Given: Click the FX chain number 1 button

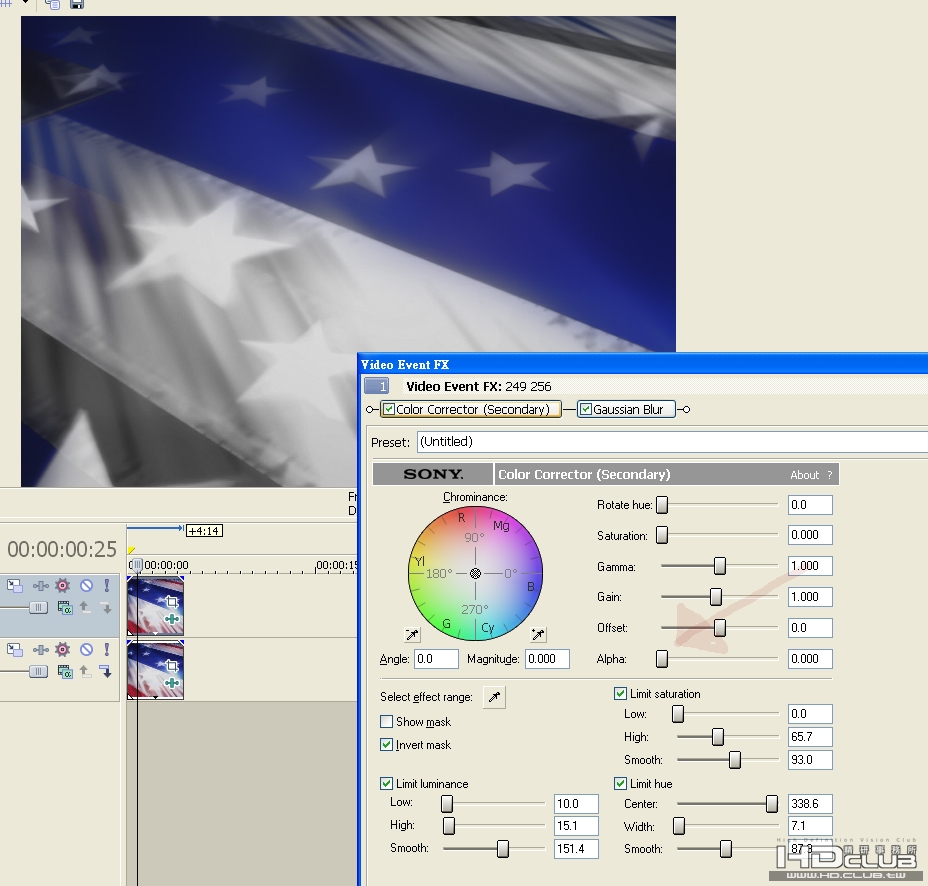Looking at the screenshot, I should 376,386.
